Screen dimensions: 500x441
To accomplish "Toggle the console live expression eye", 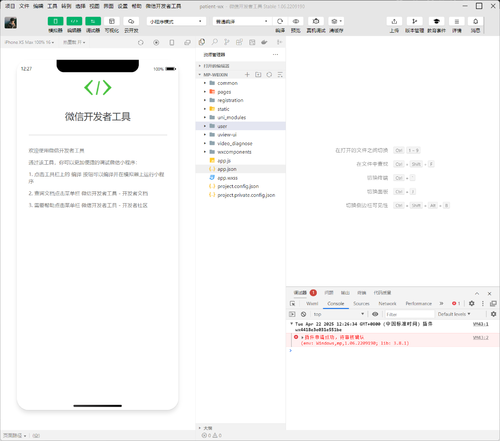I will [x=375, y=314].
